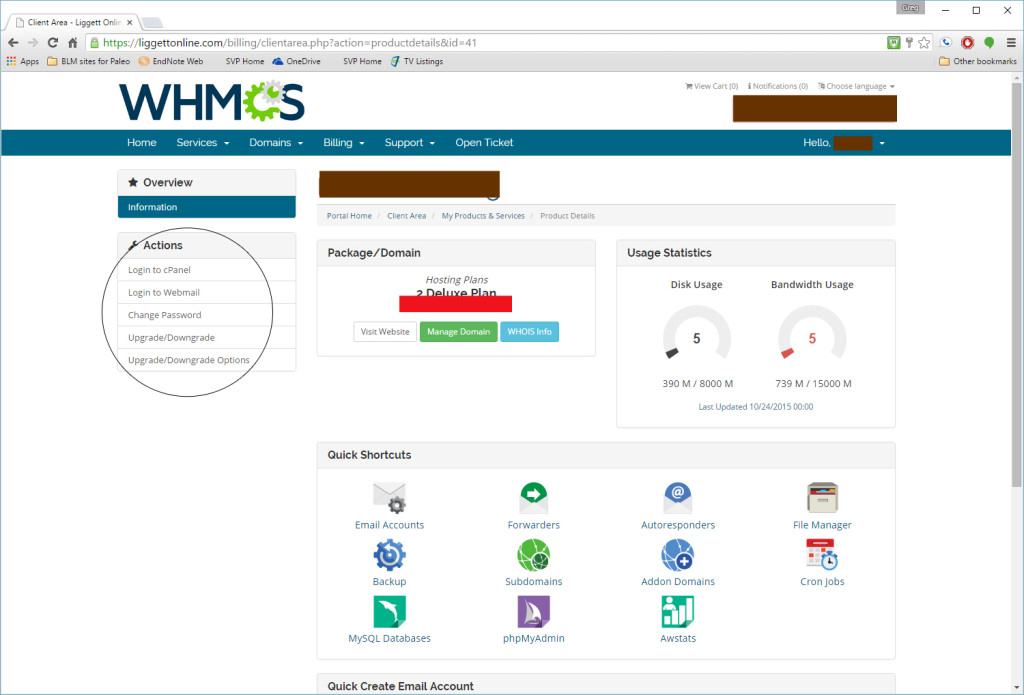This screenshot has height=695, width=1024.
Task: Launch the phpMyAdmin sailboat icon
Action: coord(534,612)
